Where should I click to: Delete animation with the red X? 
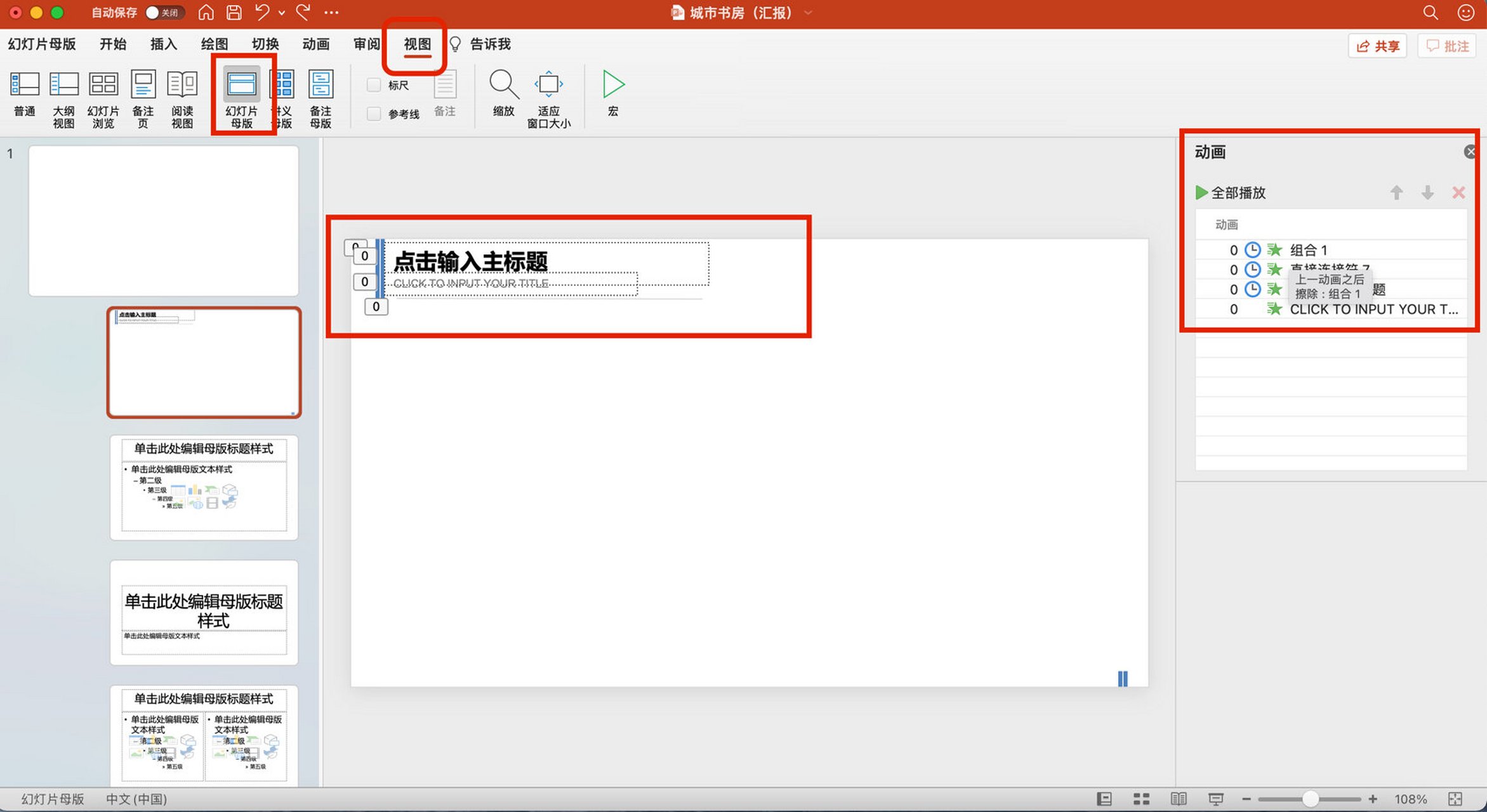point(1458,192)
